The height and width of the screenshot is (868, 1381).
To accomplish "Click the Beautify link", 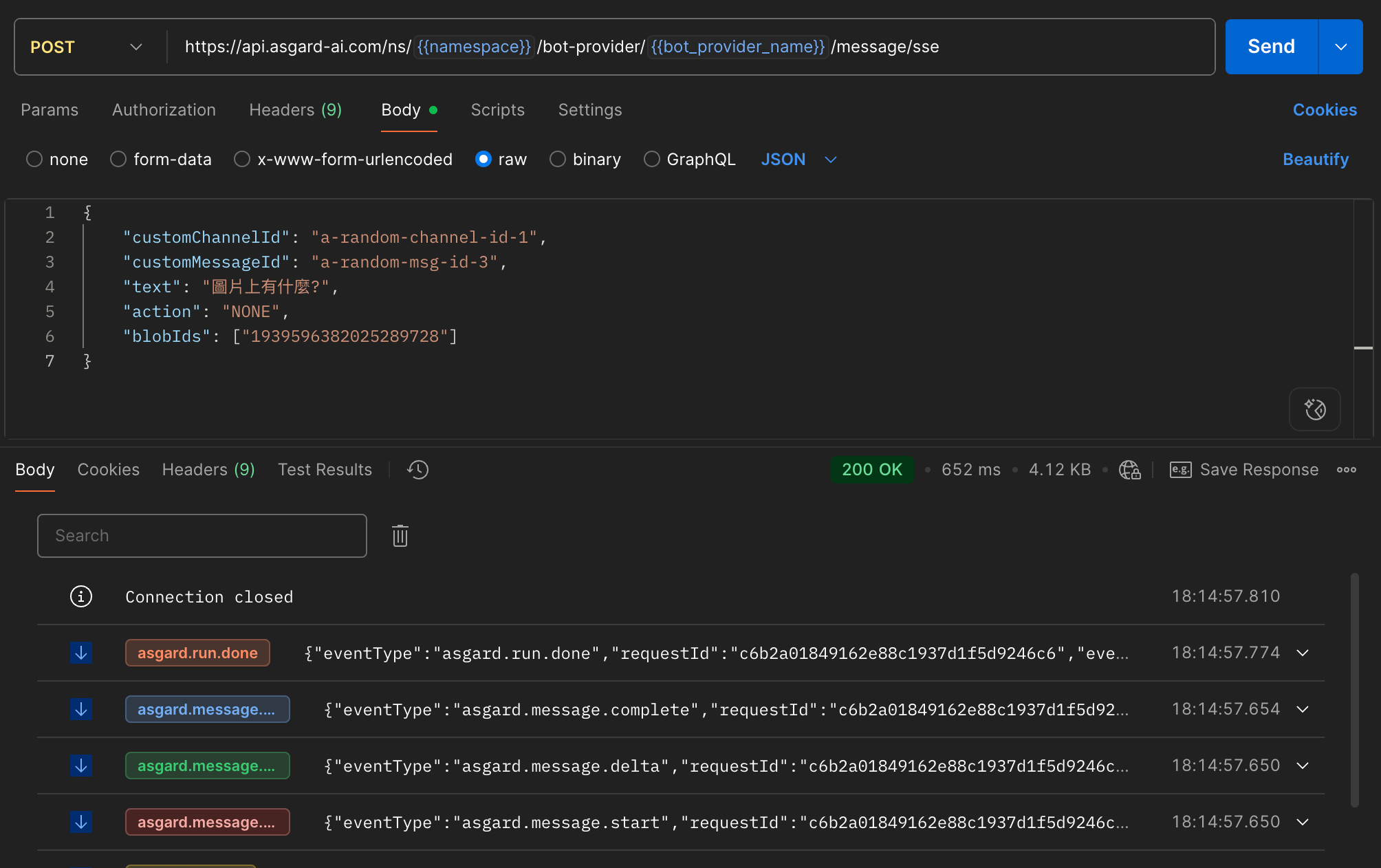I will [1315, 160].
